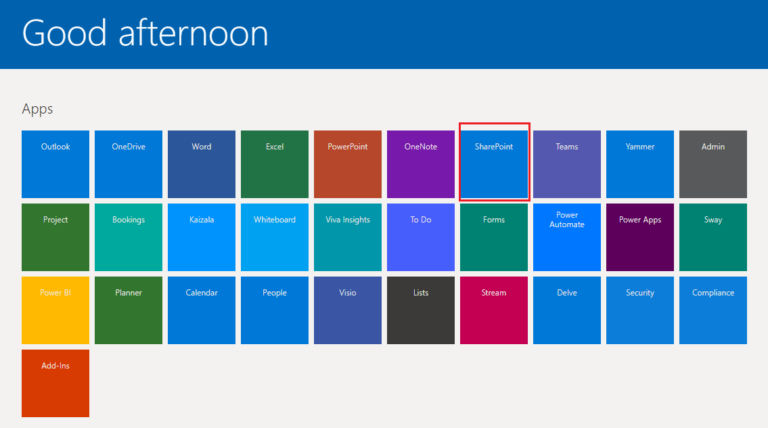
Task: Open the Compliance center tile
Action: tap(713, 310)
